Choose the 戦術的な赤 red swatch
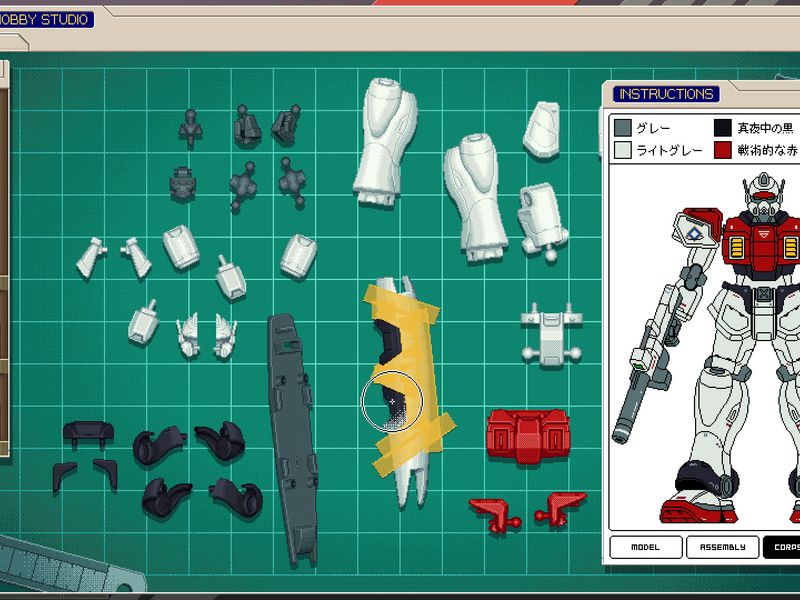Image resolution: width=800 pixels, height=600 pixels. tap(722, 151)
